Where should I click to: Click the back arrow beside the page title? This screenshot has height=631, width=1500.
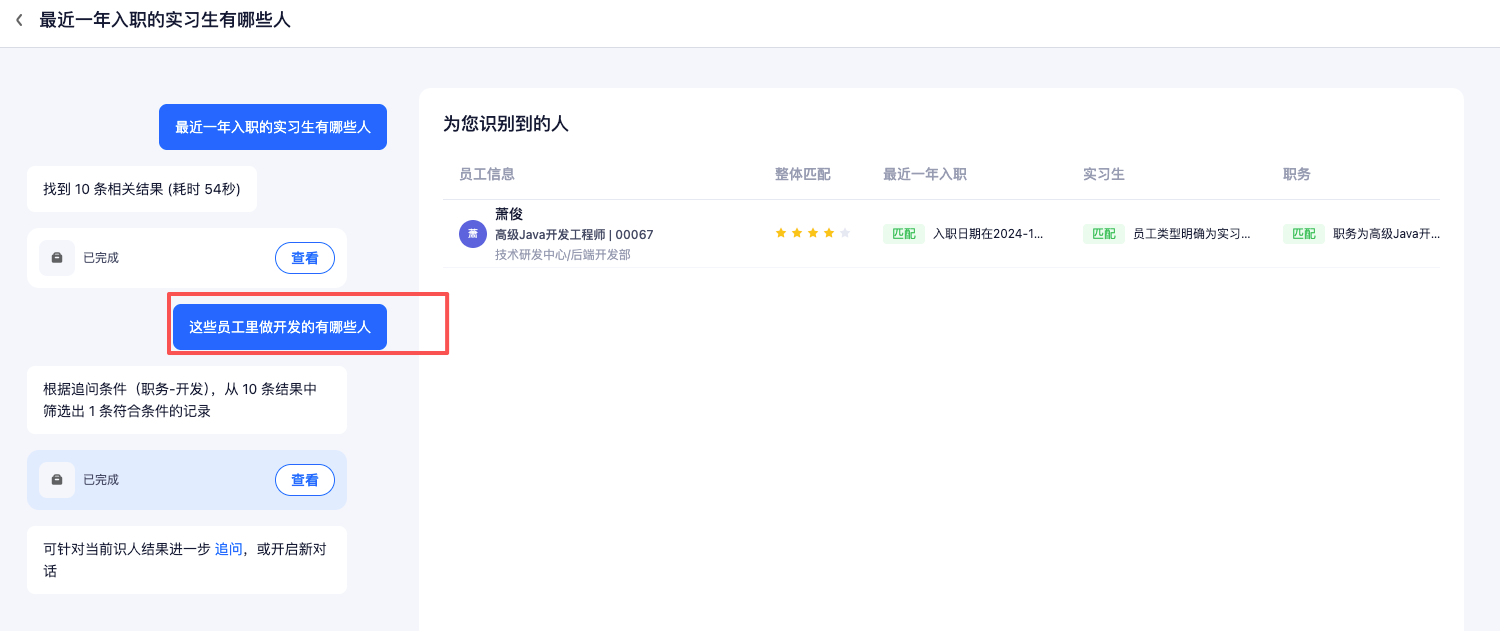tap(19, 20)
